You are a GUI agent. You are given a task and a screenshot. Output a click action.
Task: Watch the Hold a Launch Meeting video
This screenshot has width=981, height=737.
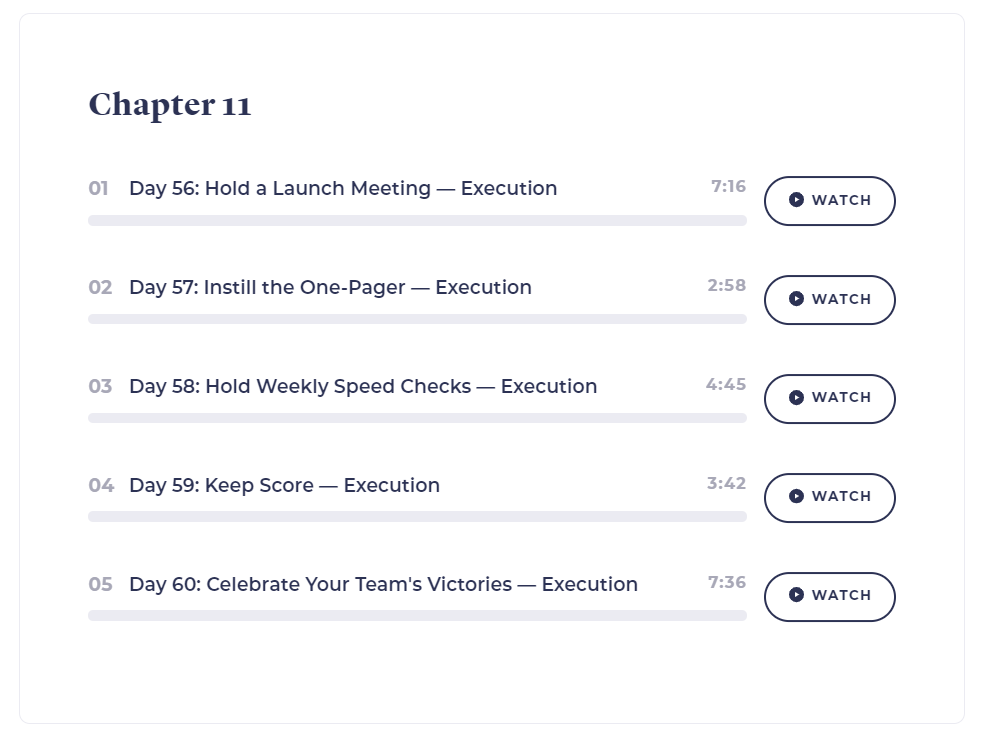(830, 201)
